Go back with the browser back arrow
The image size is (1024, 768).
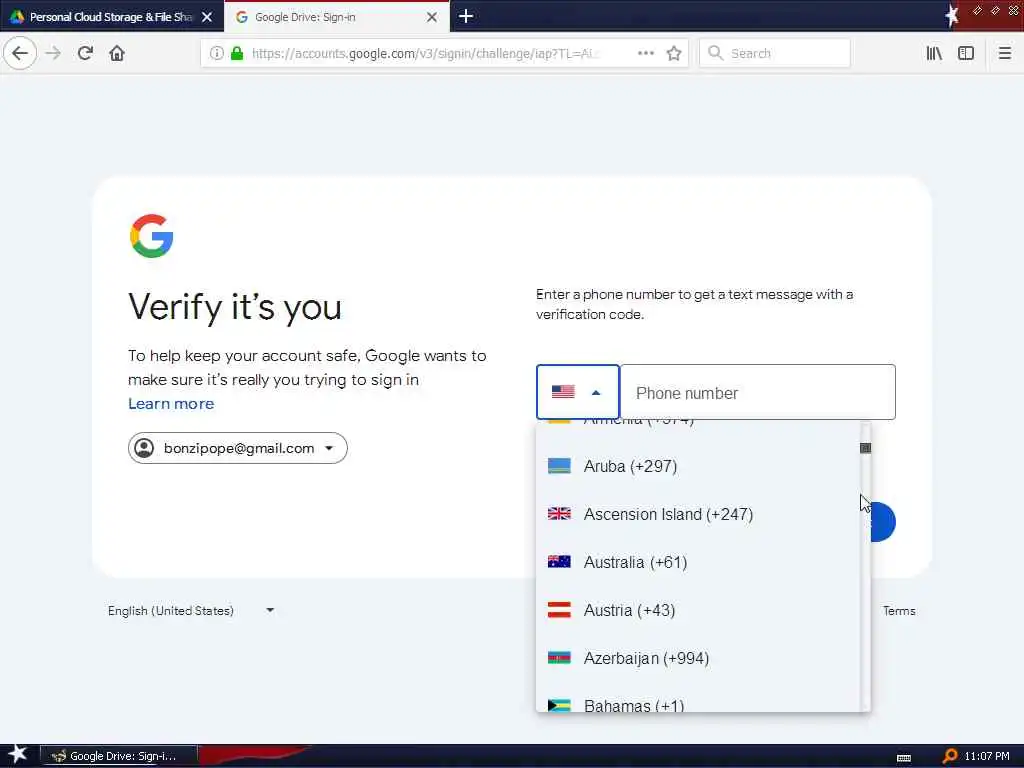pos(20,53)
